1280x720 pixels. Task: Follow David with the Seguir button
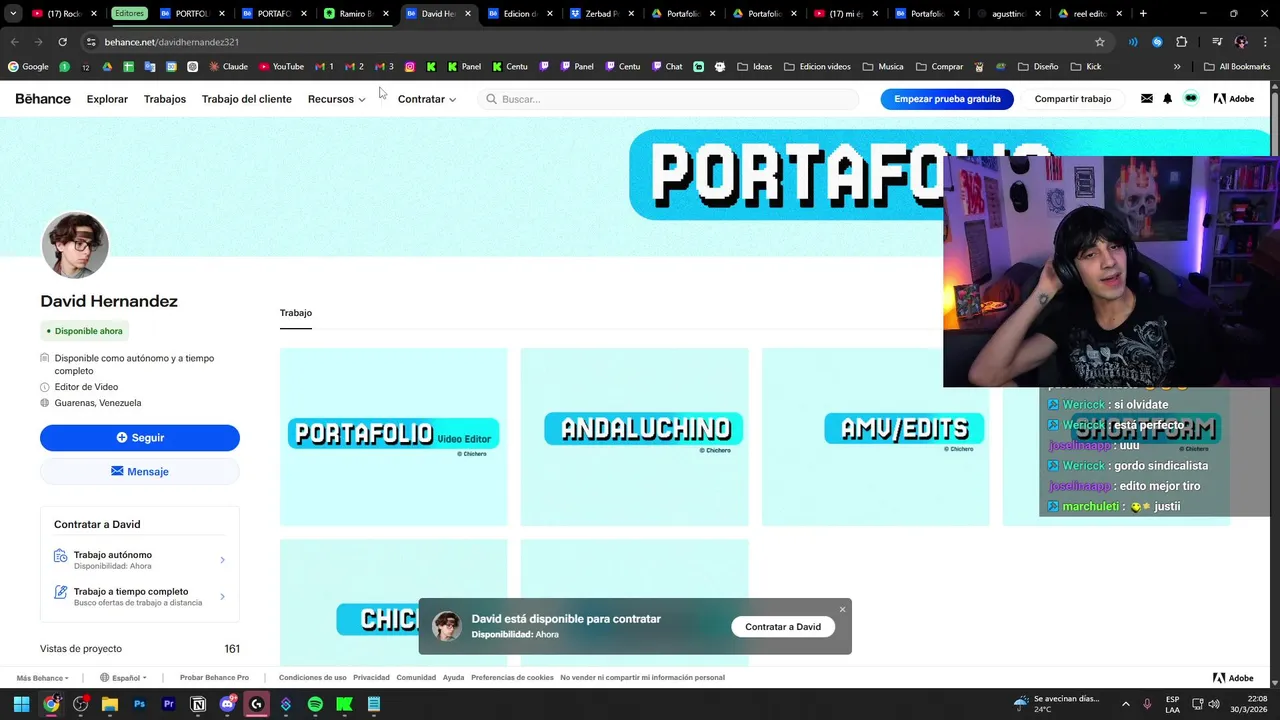point(140,438)
